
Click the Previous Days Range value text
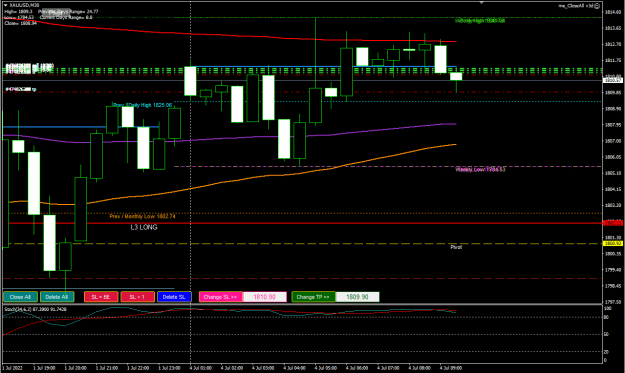68,12
